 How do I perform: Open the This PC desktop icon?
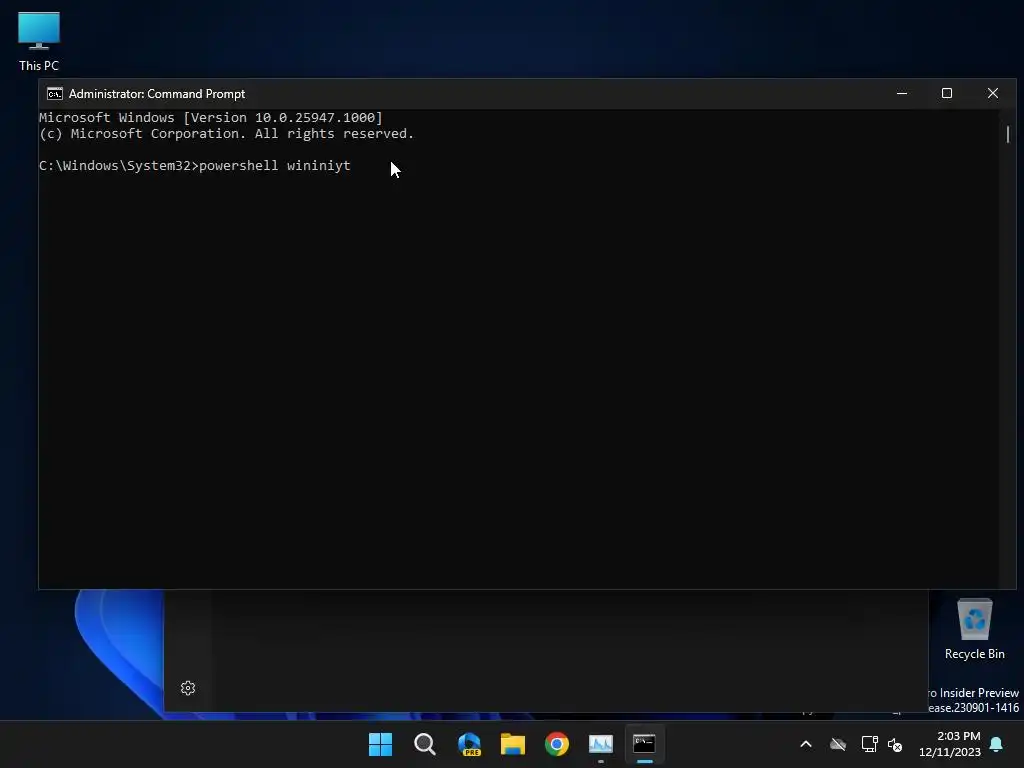pyautogui.click(x=39, y=42)
